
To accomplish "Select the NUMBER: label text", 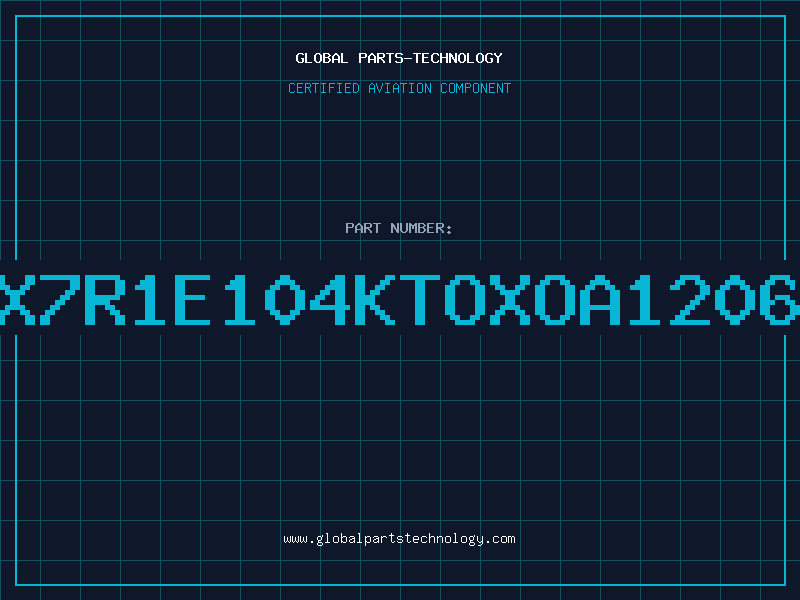I will (x=421, y=228).
